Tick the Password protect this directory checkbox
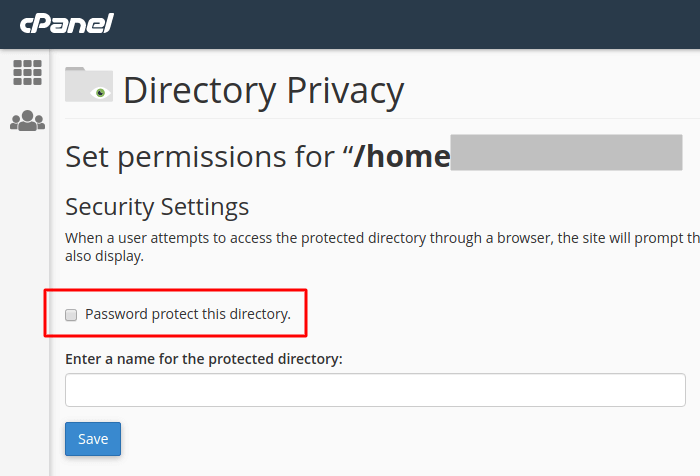The image size is (700, 476). (x=71, y=315)
